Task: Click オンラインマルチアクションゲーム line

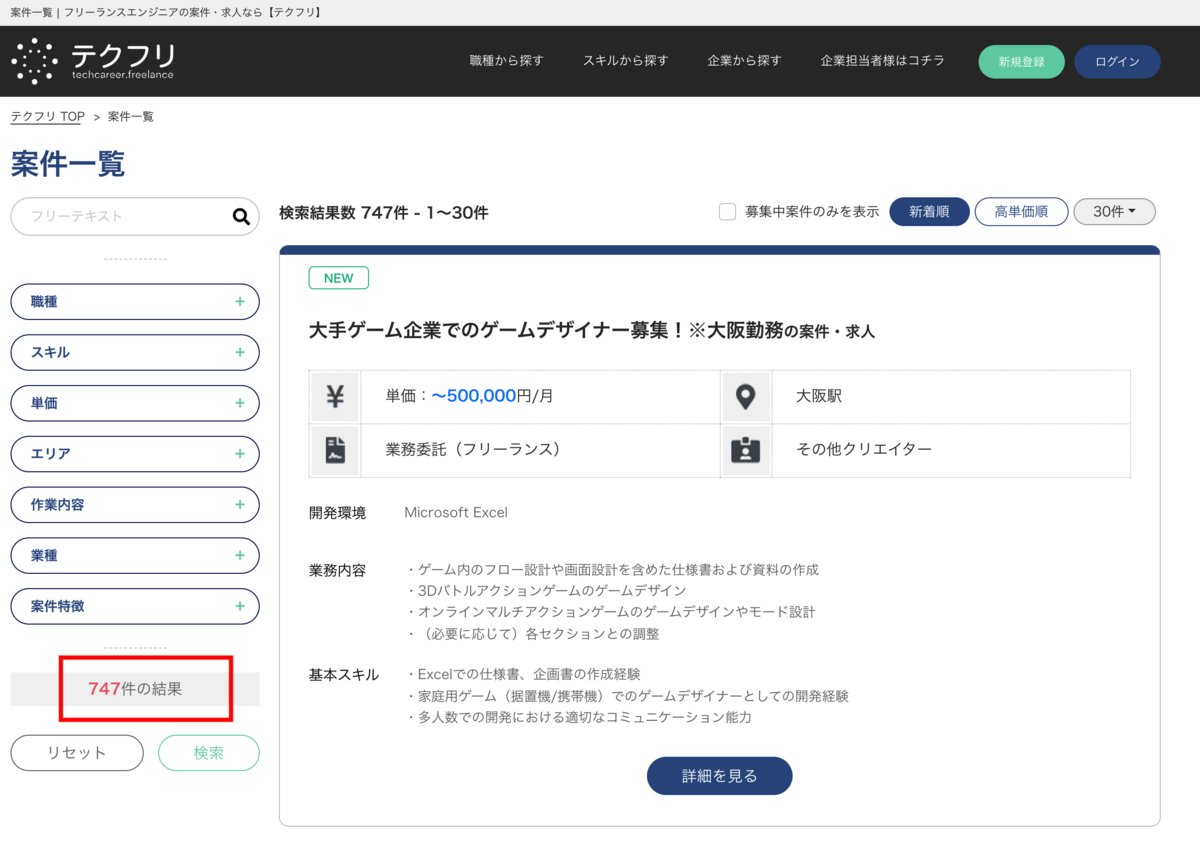Action: [611, 612]
